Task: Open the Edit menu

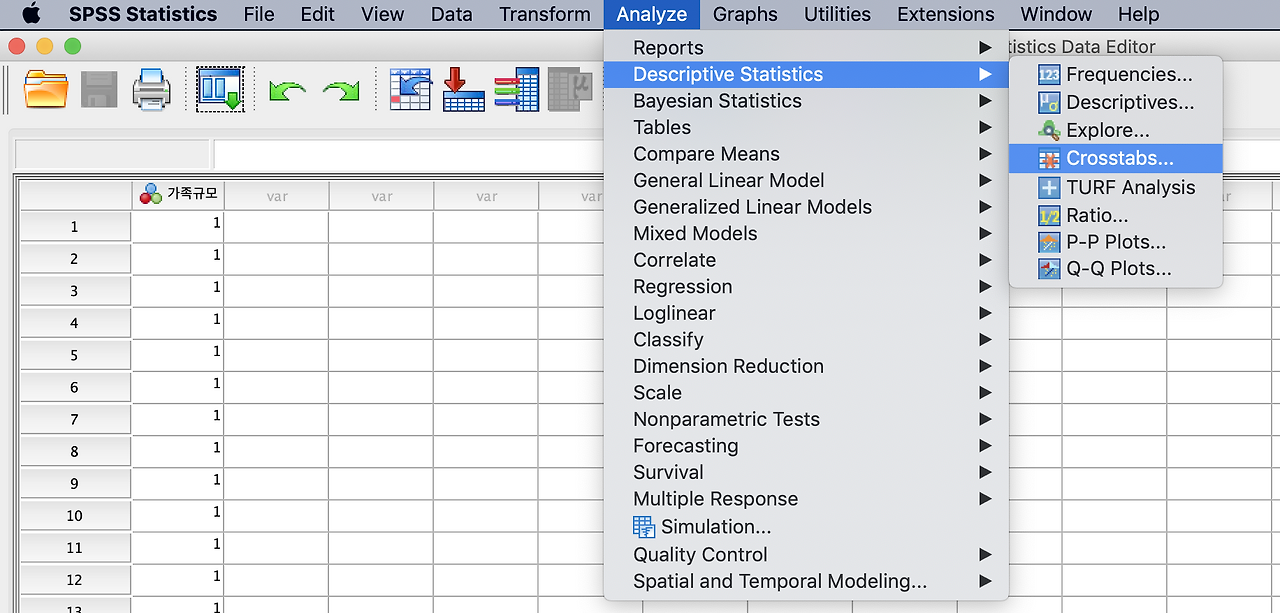Action: coord(318,14)
